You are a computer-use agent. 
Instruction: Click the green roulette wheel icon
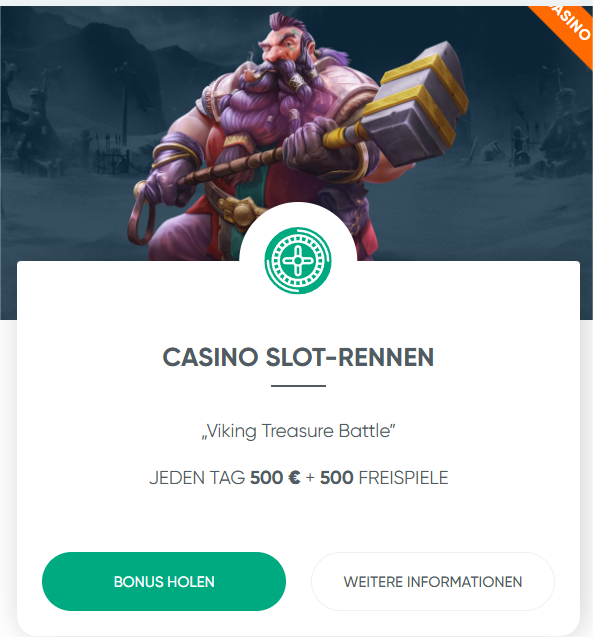tap(298, 260)
